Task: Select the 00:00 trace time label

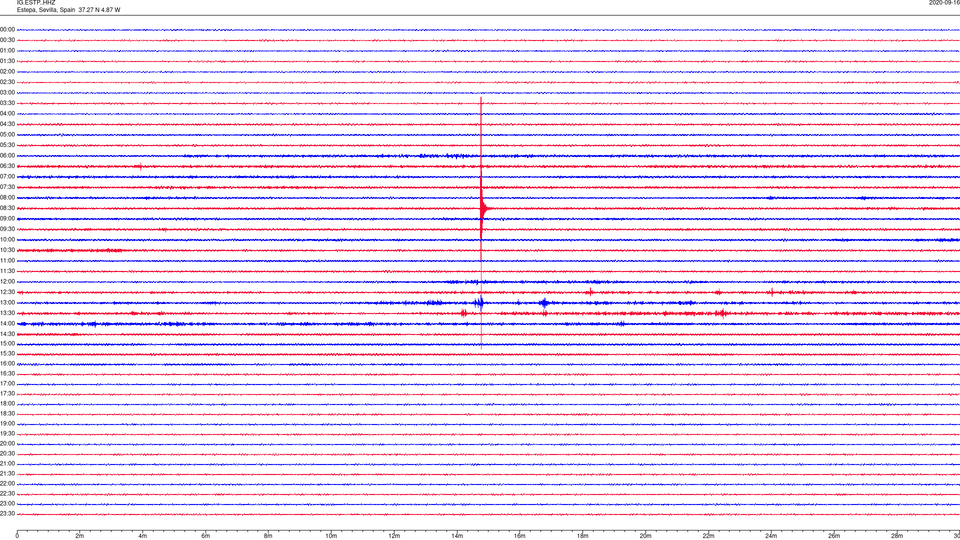Action: click(x=7, y=29)
